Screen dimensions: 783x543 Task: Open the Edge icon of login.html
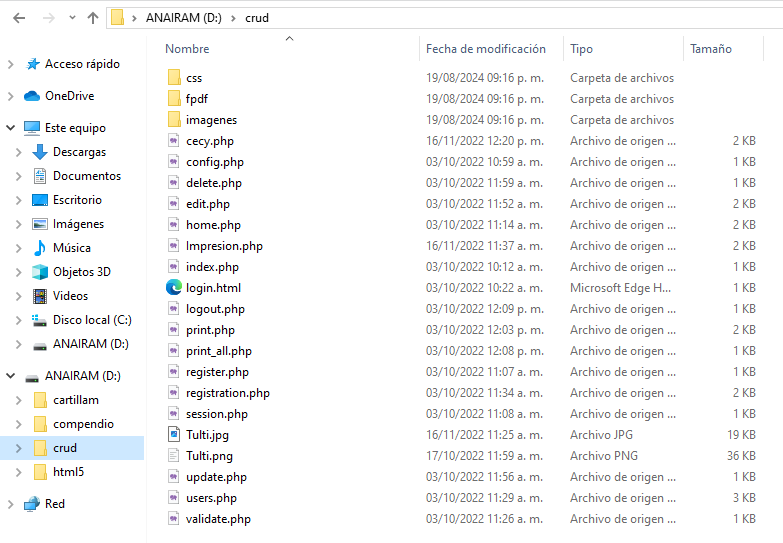[174, 288]
